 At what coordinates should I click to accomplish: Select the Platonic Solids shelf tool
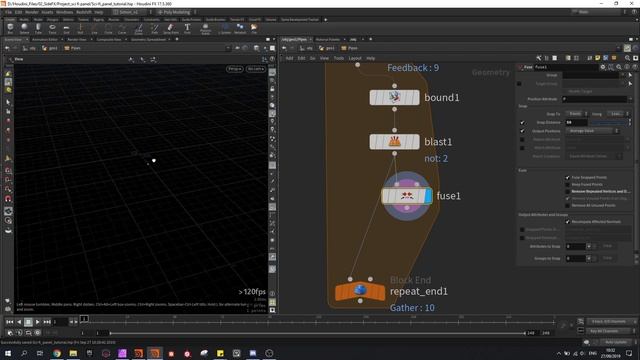[x=205, y=28]
